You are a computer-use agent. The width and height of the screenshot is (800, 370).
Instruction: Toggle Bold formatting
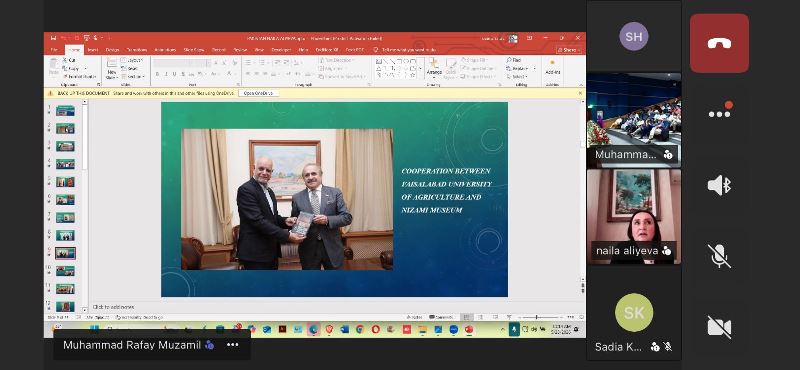[157, 74]
